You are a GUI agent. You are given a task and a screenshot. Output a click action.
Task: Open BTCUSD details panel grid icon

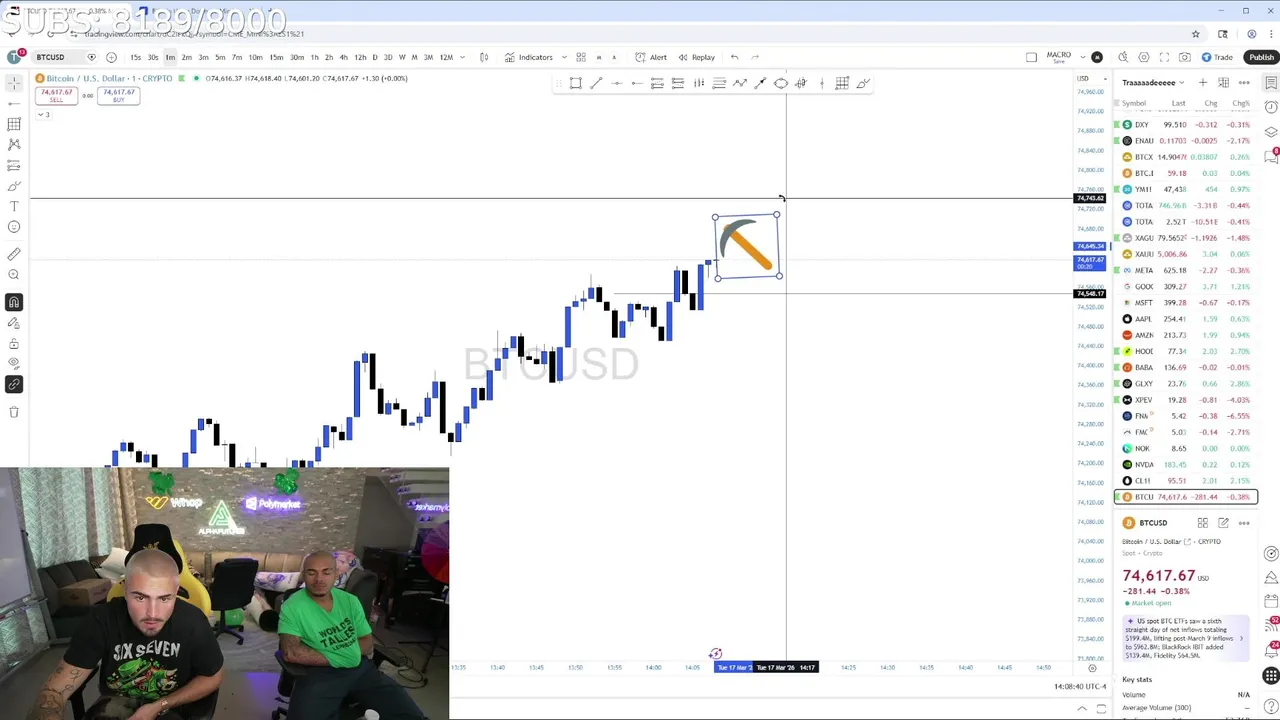pos(1203,523)
